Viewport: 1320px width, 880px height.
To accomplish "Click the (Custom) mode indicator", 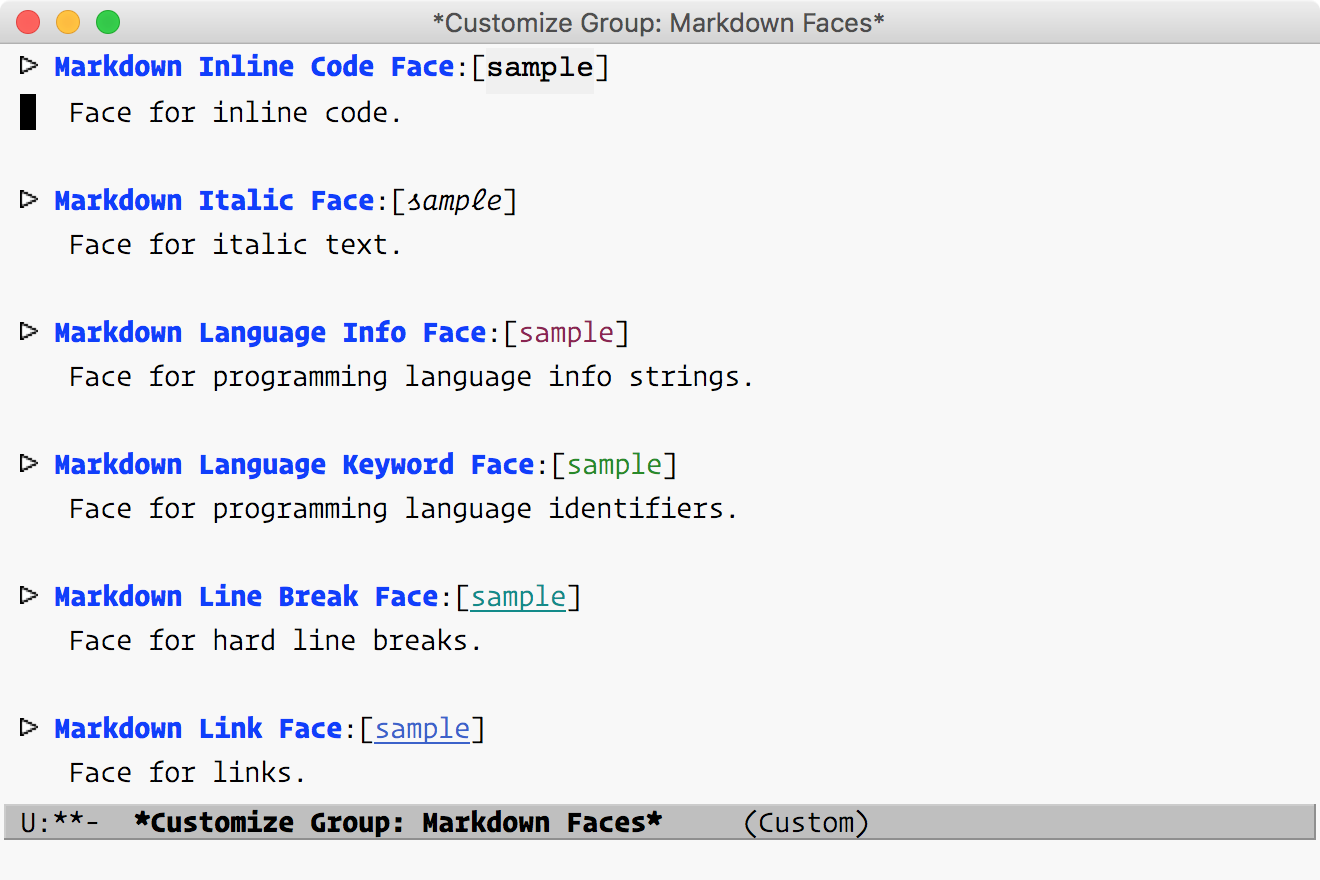I will 806,823.
